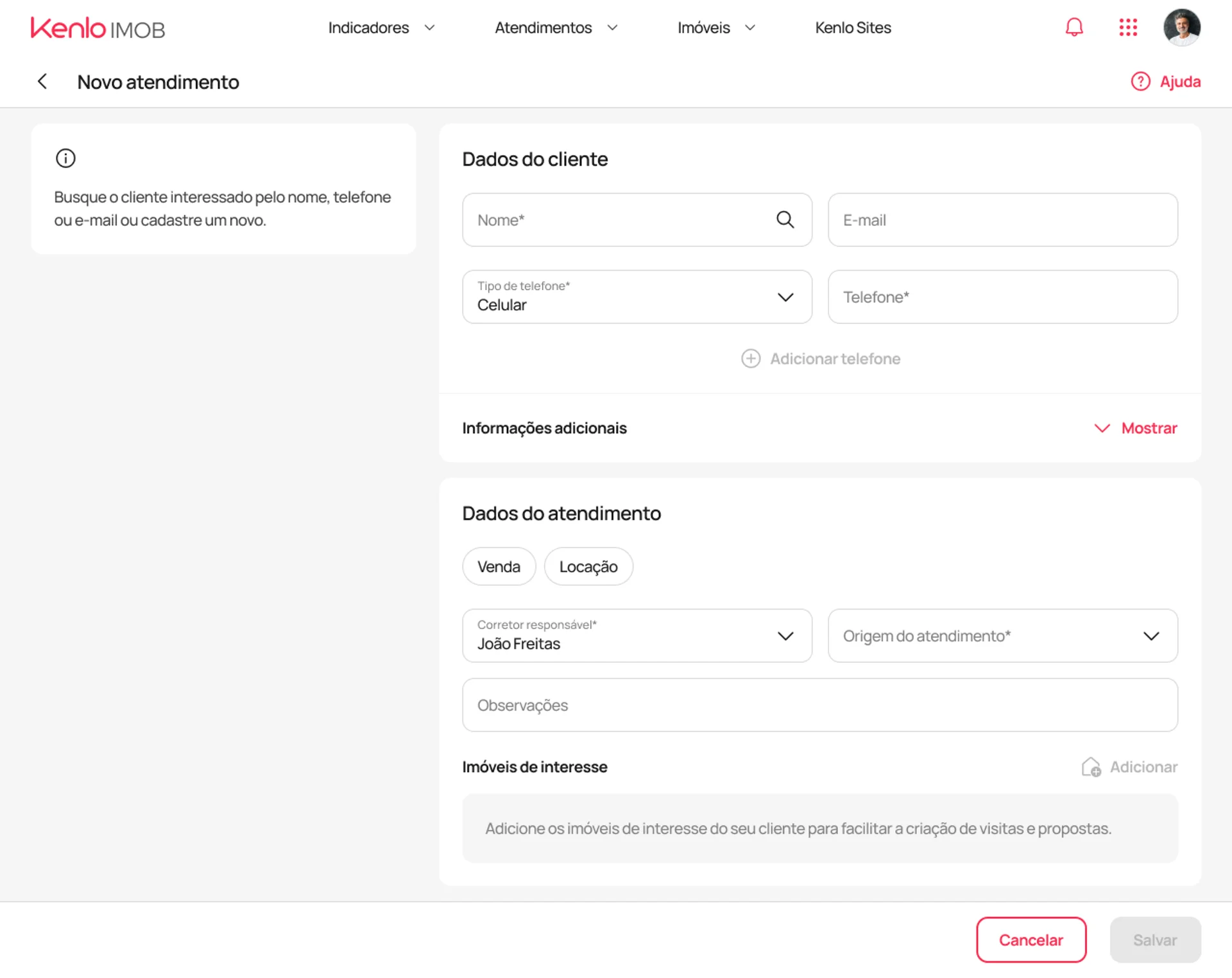Click the profile avatar photo

coord(1183,27)
